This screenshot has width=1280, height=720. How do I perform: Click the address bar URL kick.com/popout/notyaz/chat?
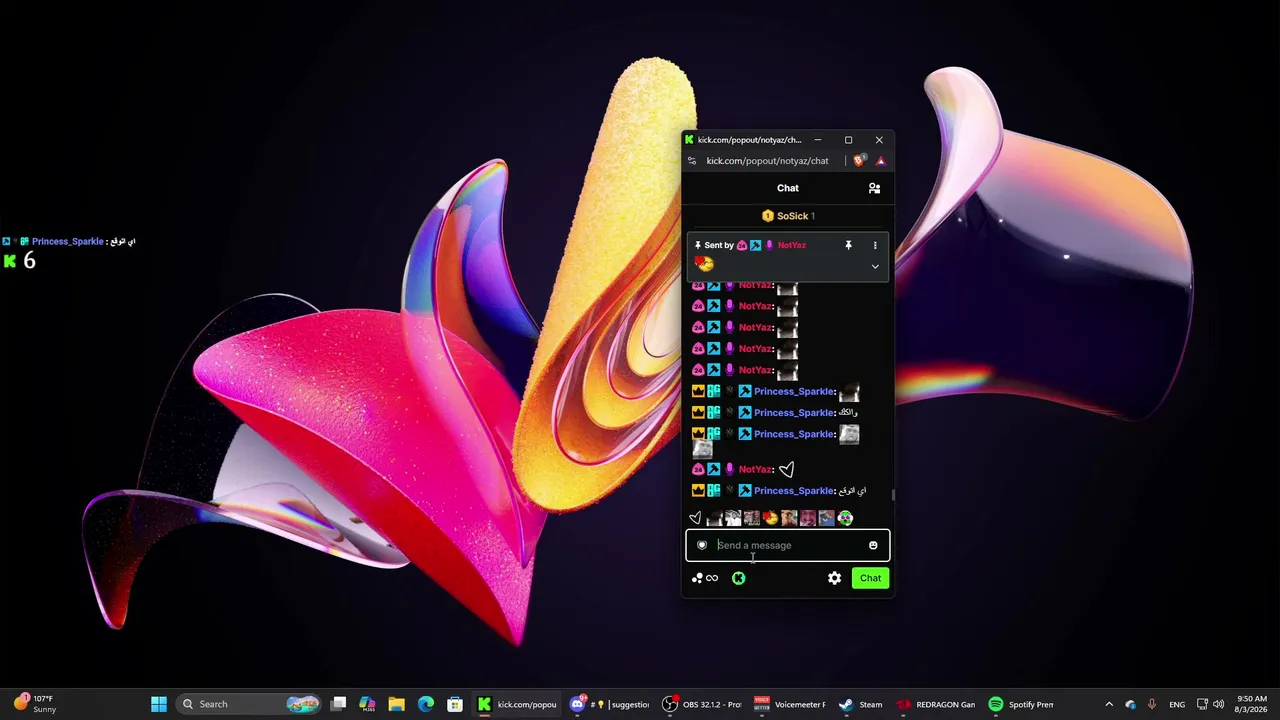(x=767, y=161)
